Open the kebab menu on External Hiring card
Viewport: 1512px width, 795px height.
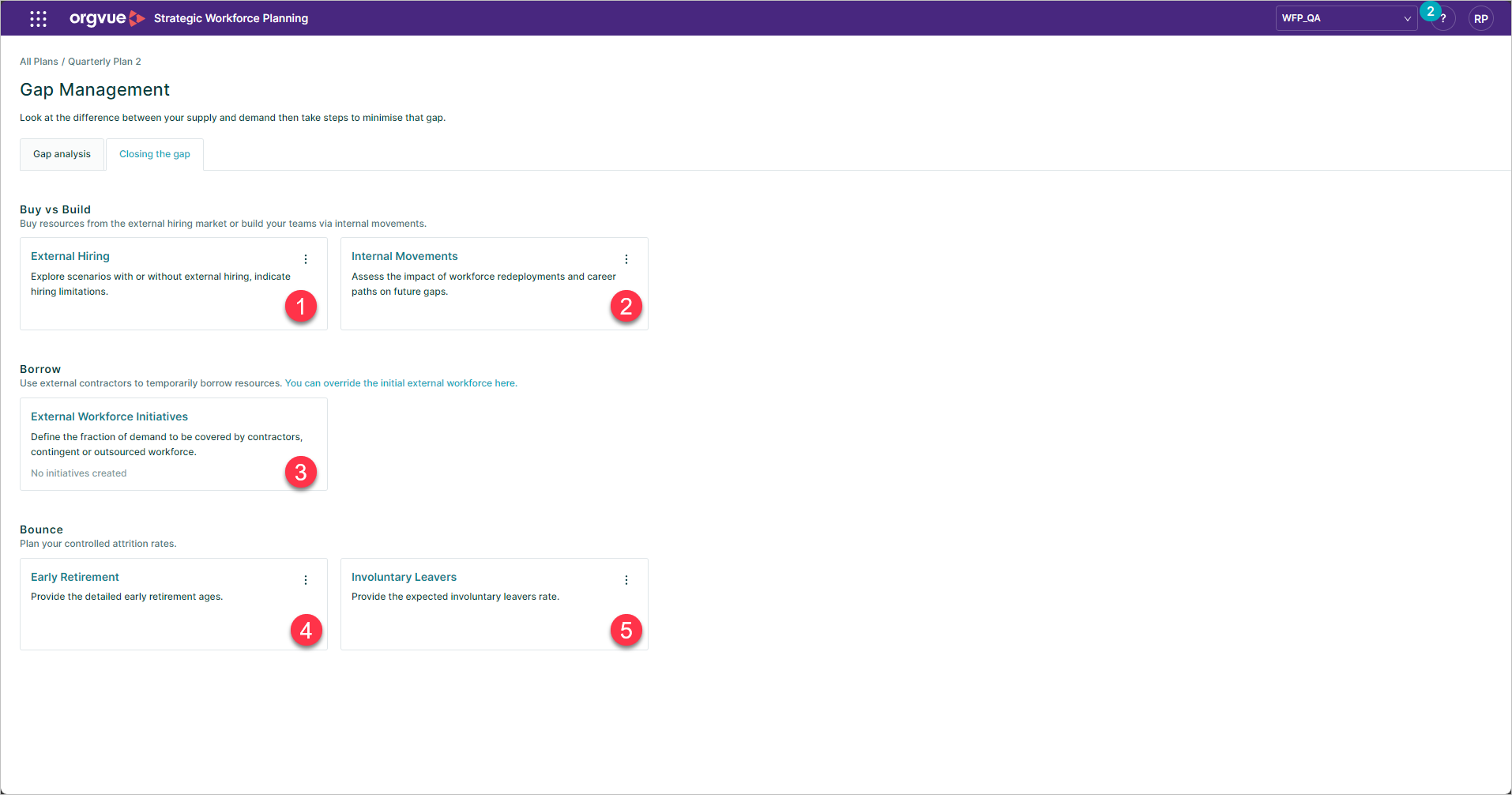click(x=306, y=258)
